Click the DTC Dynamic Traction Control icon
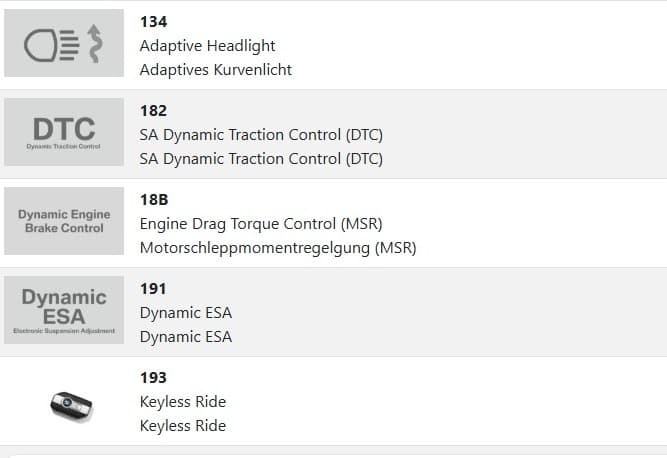The height and width of the screenshot is (458, 667). click(64, 132)
